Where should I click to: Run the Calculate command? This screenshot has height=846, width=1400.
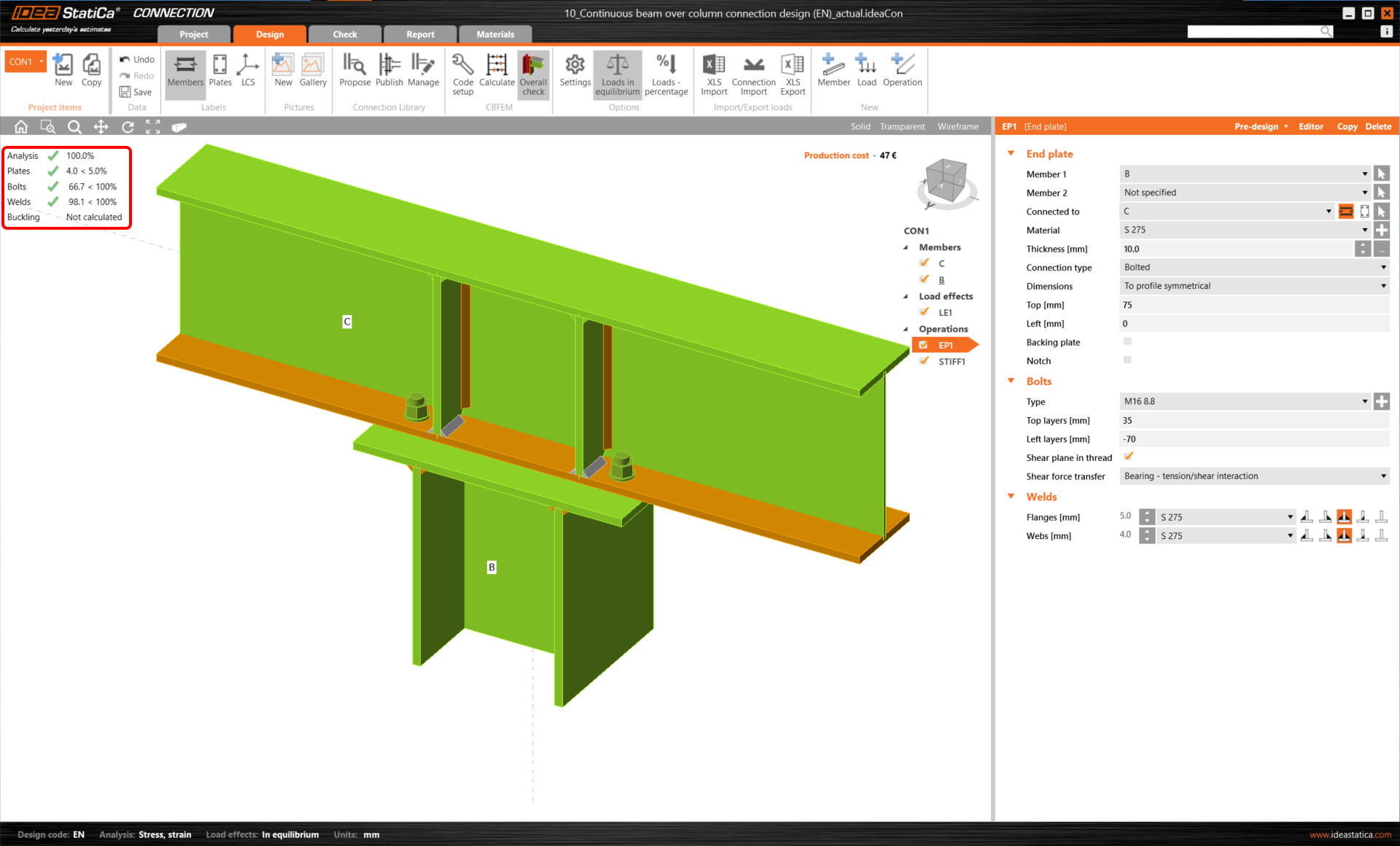(x=497, y=73)
